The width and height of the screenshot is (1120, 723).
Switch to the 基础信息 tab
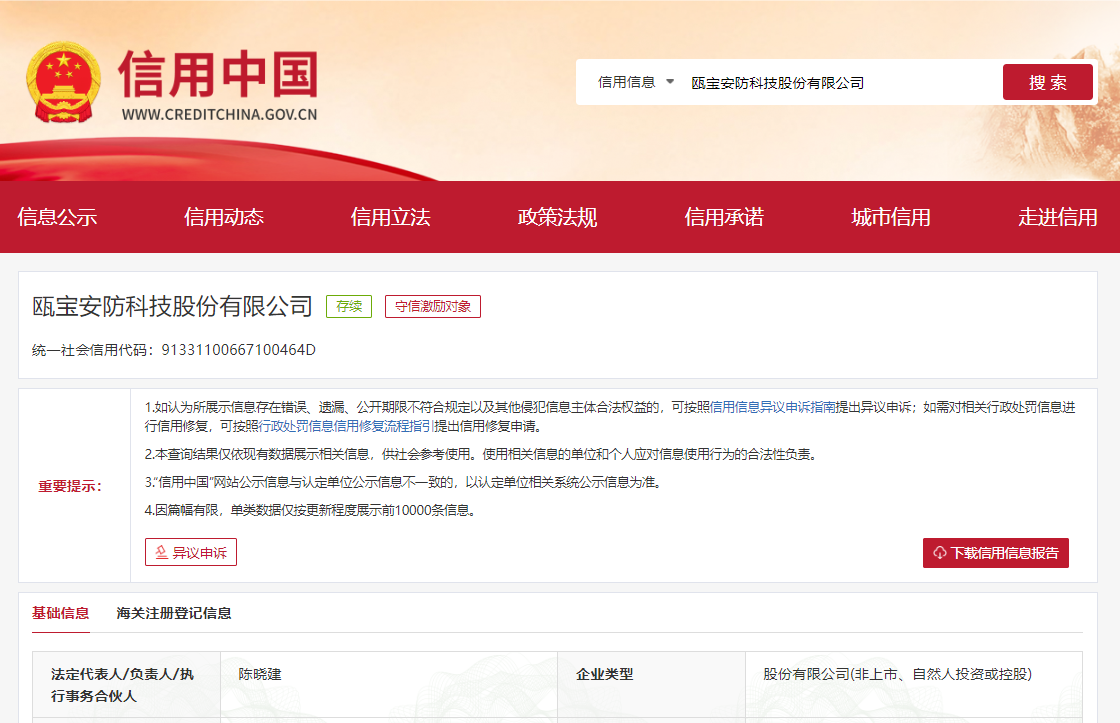(x=61, y=613)
